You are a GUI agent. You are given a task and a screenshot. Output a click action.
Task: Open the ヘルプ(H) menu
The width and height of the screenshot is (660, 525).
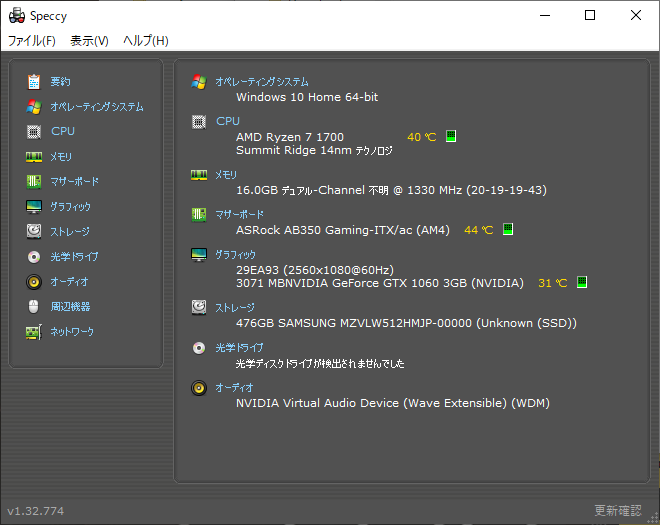145,41
